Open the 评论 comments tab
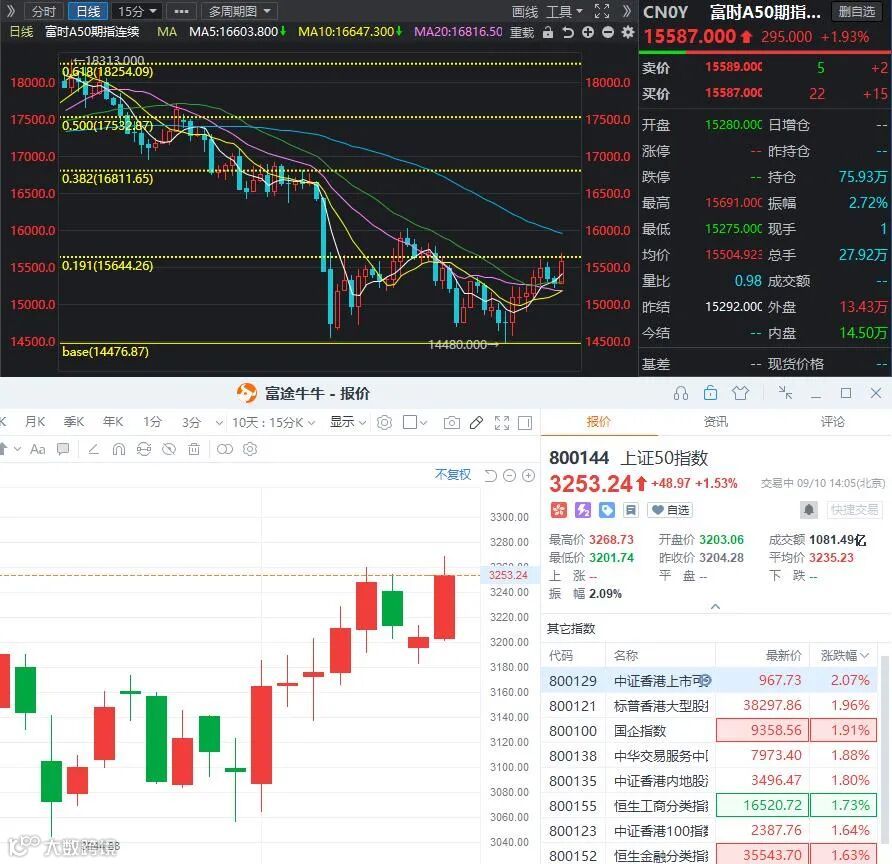This screenshot has width=892, height=864. pyautogui.click(x=832, y=421)
